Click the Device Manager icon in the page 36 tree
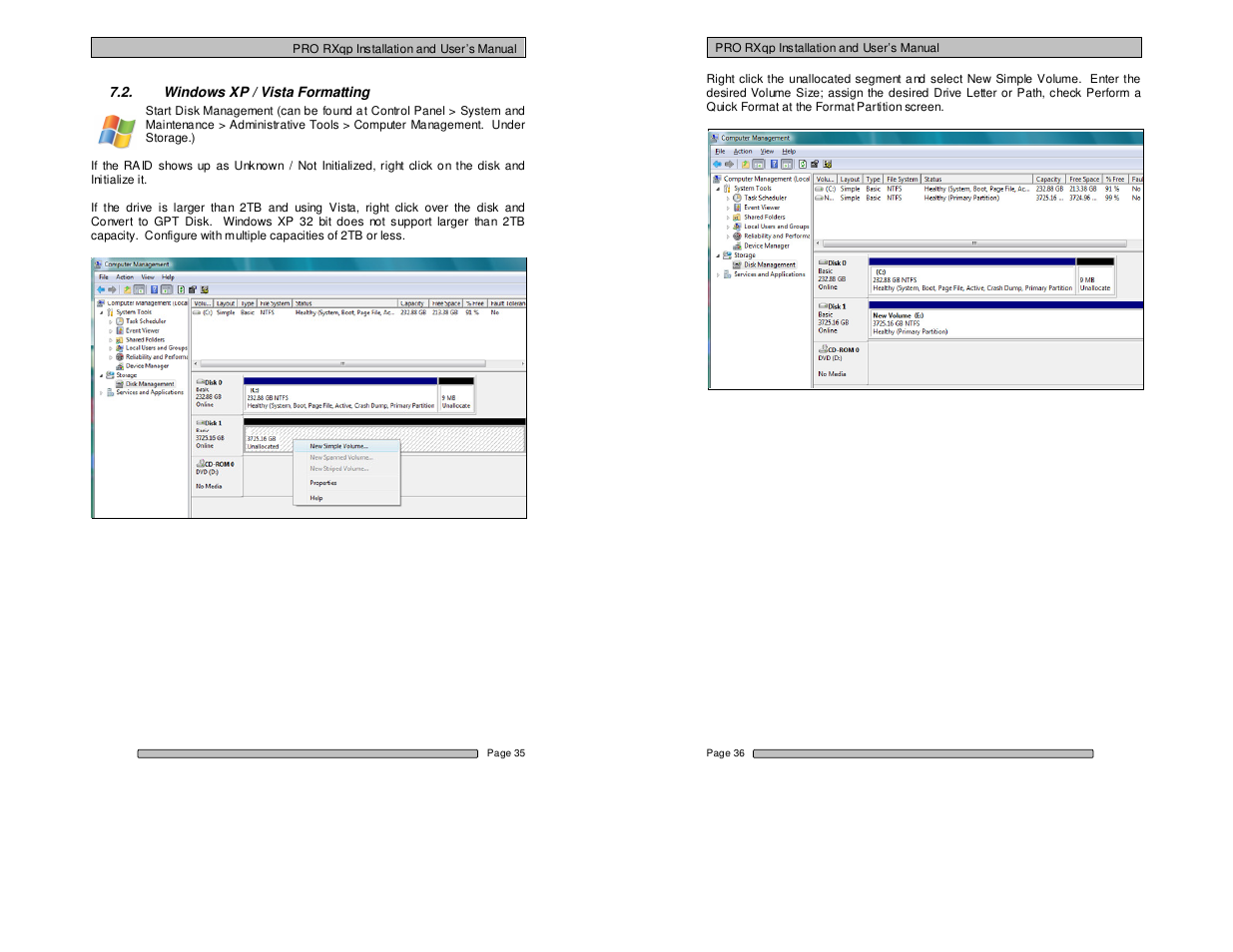This screenshot has width=1233, height=952. coord(737,245)
